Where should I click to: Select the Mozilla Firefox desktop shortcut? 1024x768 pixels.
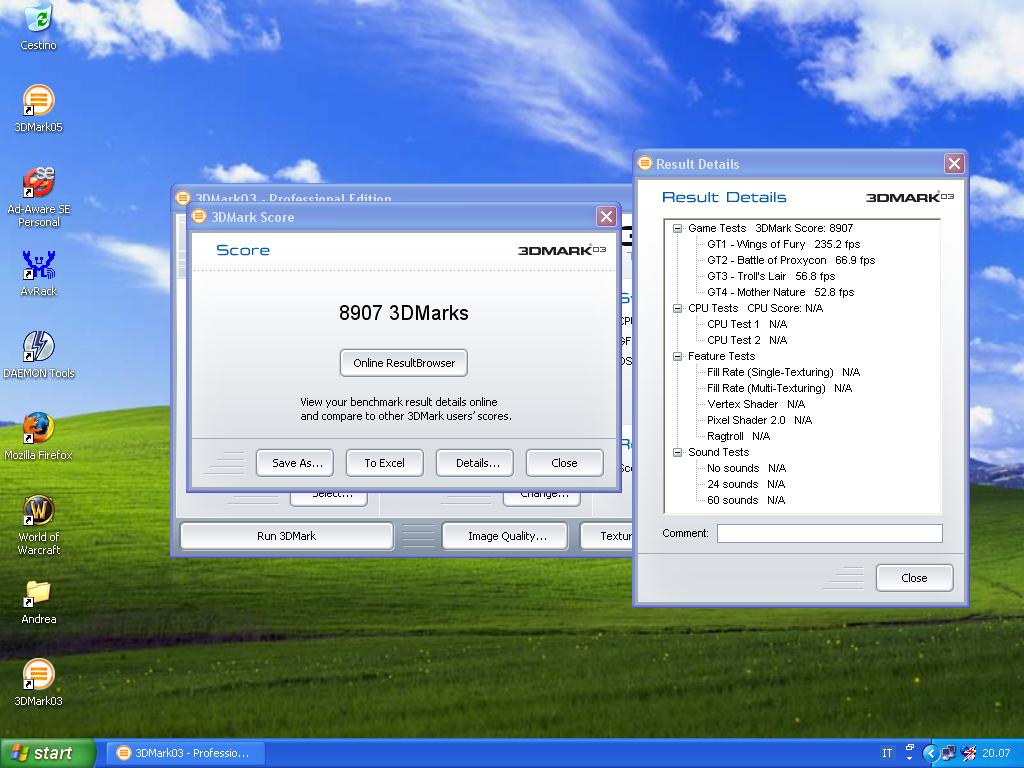pos(39,437)
